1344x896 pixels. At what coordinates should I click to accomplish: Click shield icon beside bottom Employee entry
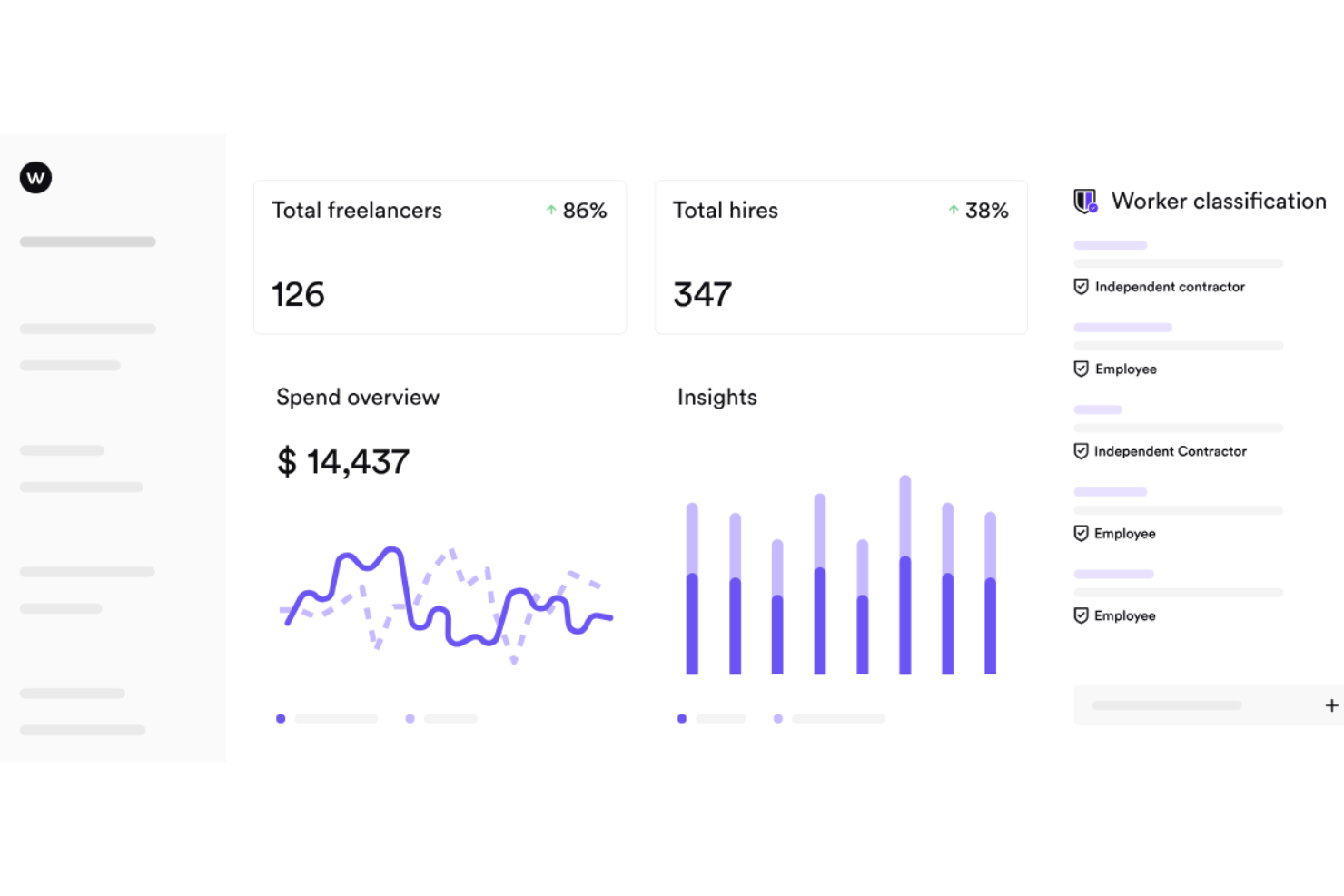[1081, 615]
